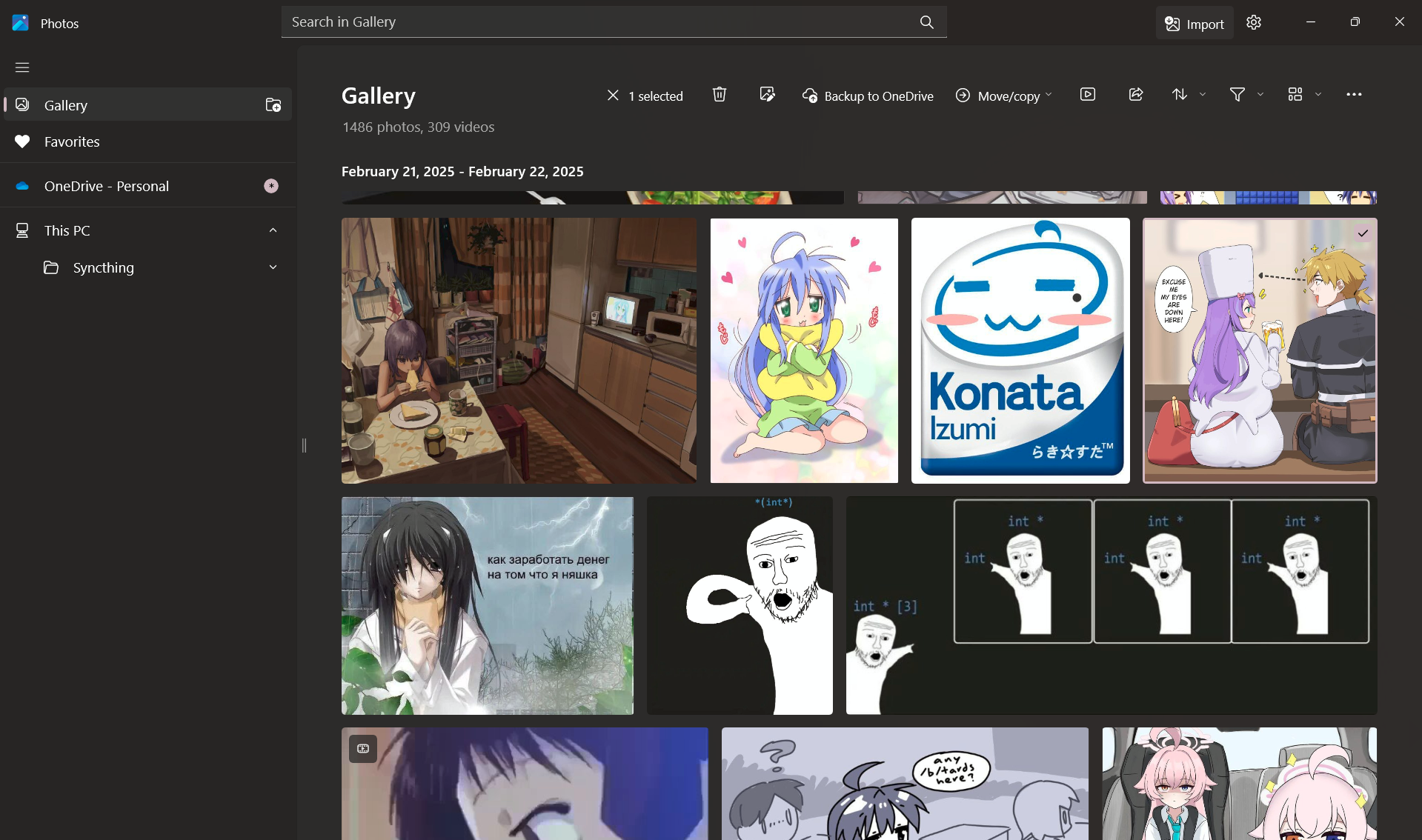
Task: Select Gallery in the sidebar
Action: [x=148, y=105]
